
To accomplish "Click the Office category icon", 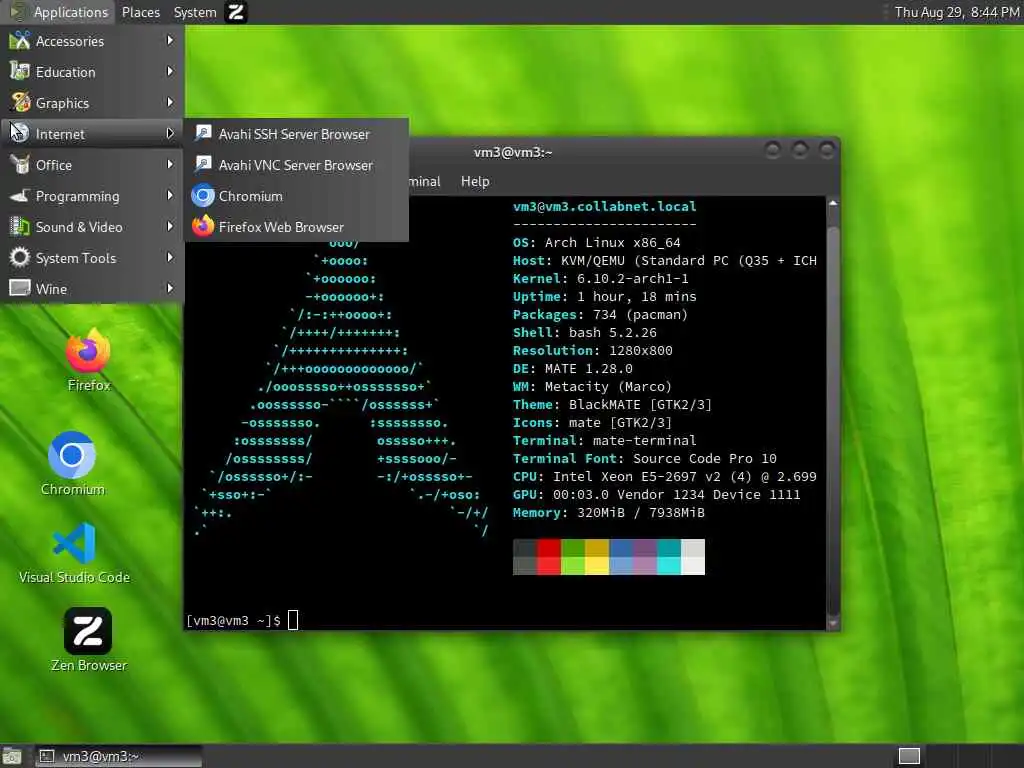I will (x=20, y=165).
